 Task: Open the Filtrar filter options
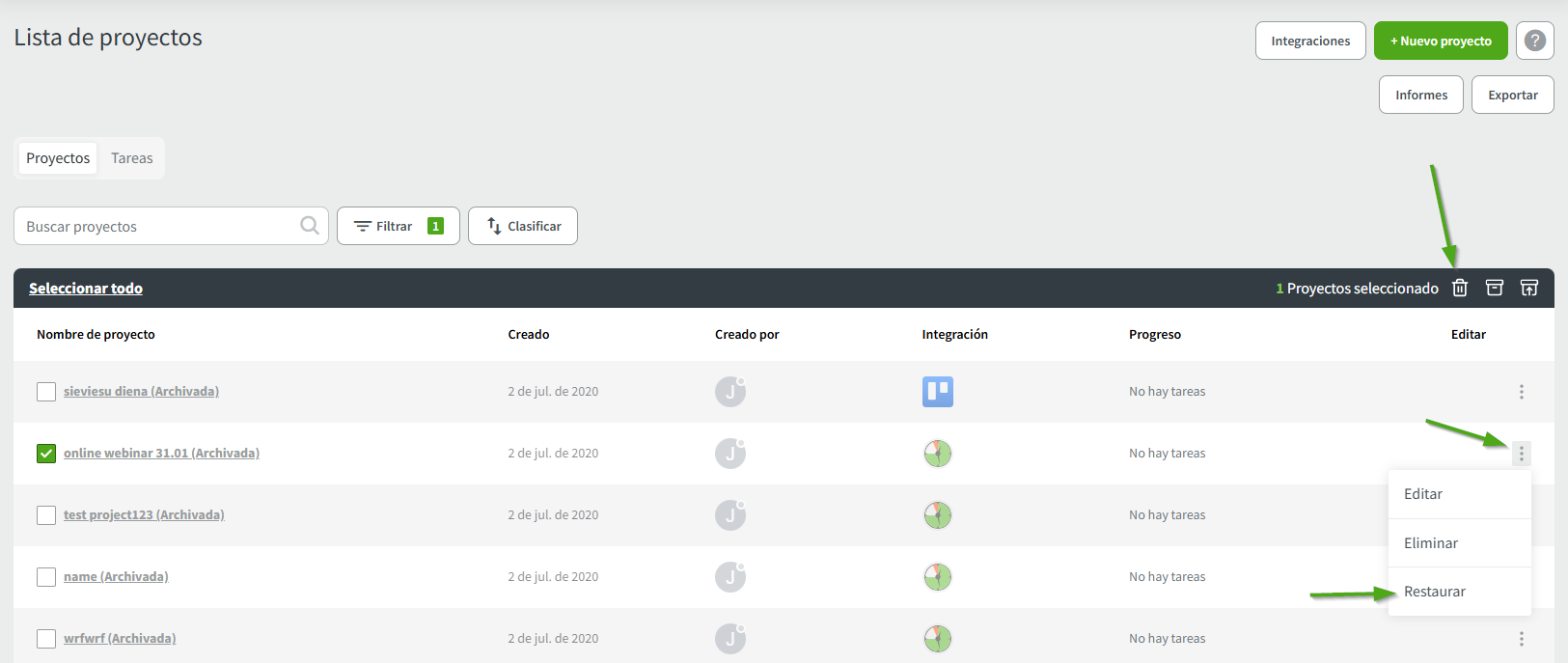[x=398, y=226]
